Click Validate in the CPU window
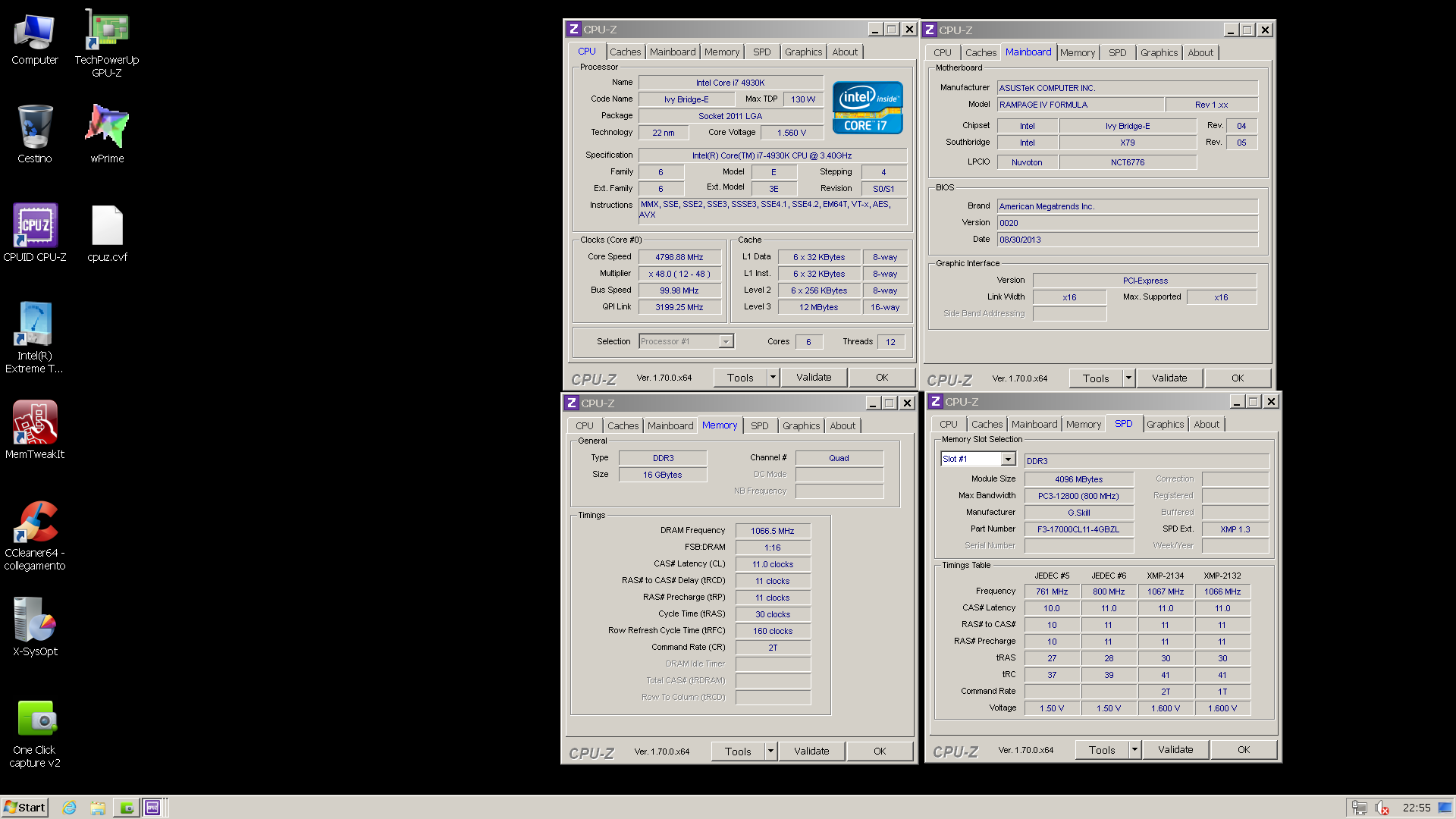Image resolution: width=1456 pixels, height=819 pixels. pyautogui.click(x=814, y=377)
